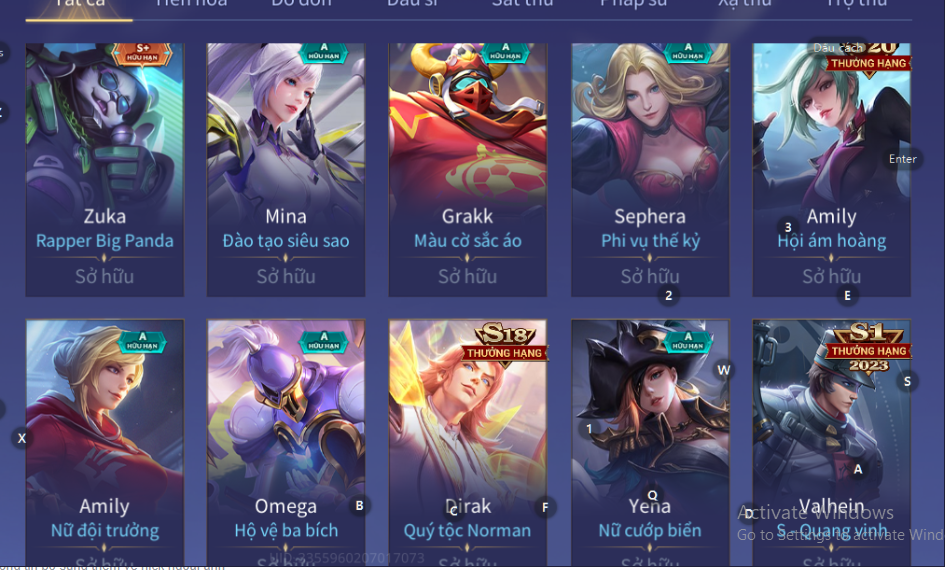The width and height of the screenshot is (945, 570).
Task: Choose the Sephera Phi vụ thế kỷ card
Action: click(x=650, y=169)
